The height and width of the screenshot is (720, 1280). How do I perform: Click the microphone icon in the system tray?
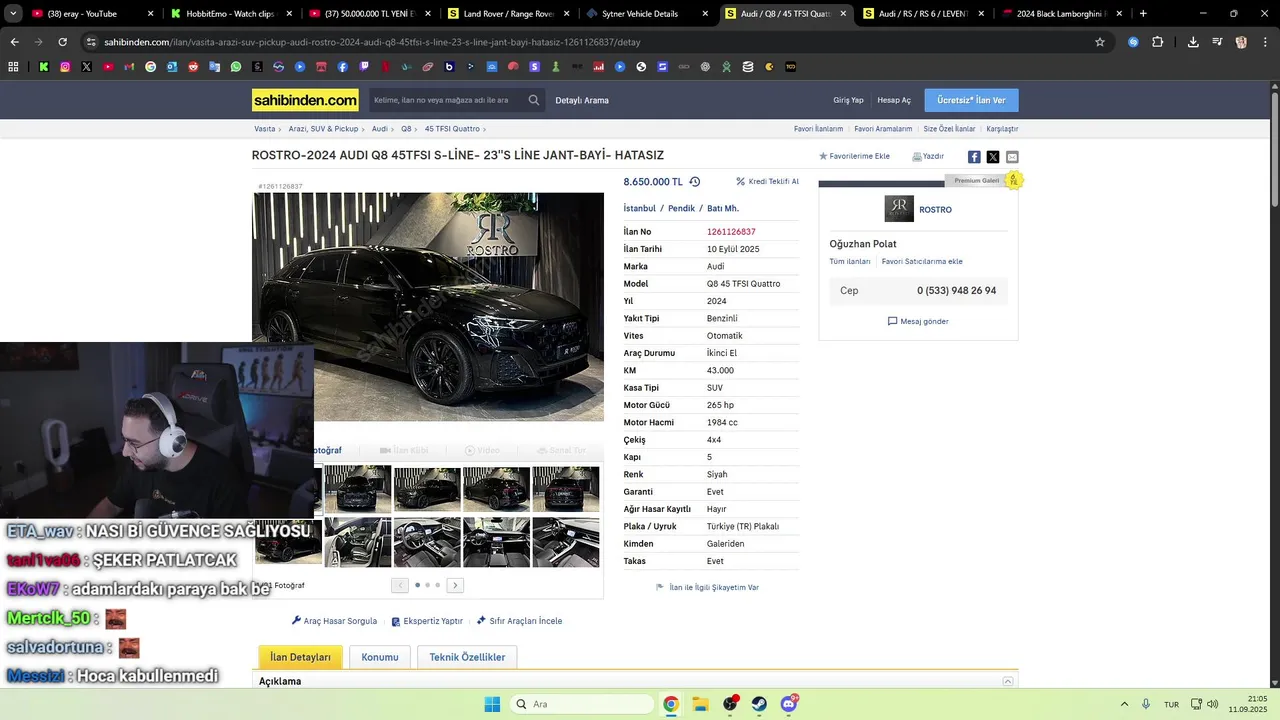click(1146, 704)
